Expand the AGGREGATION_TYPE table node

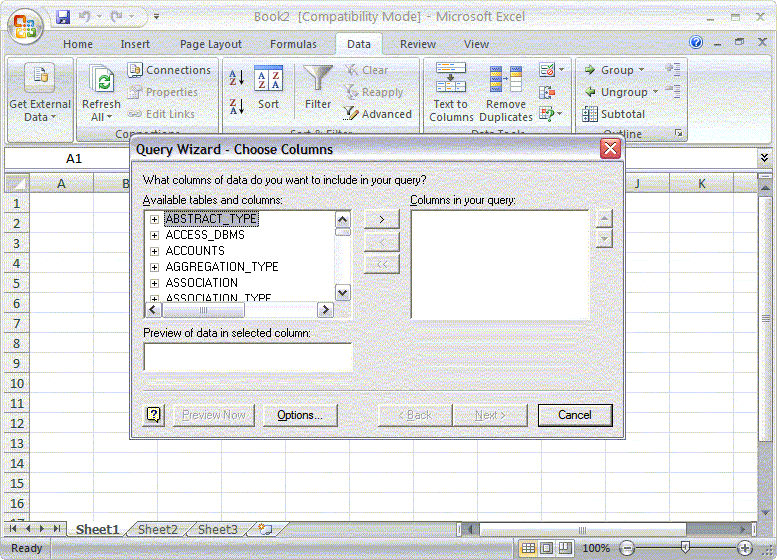[x=155, y=268]
